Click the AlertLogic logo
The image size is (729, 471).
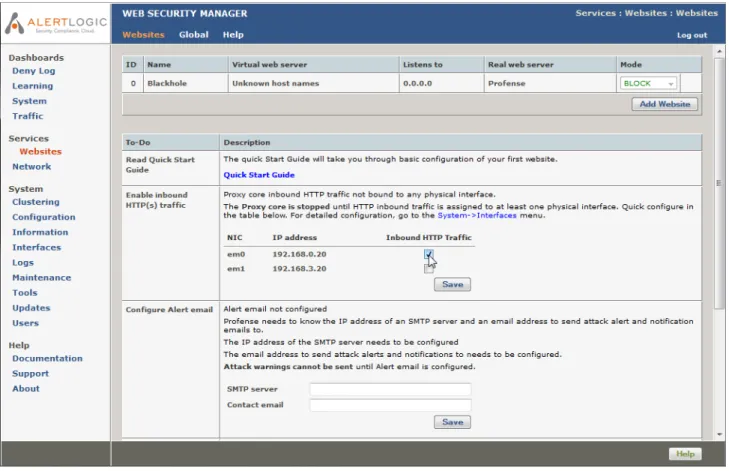click(56, 23)
